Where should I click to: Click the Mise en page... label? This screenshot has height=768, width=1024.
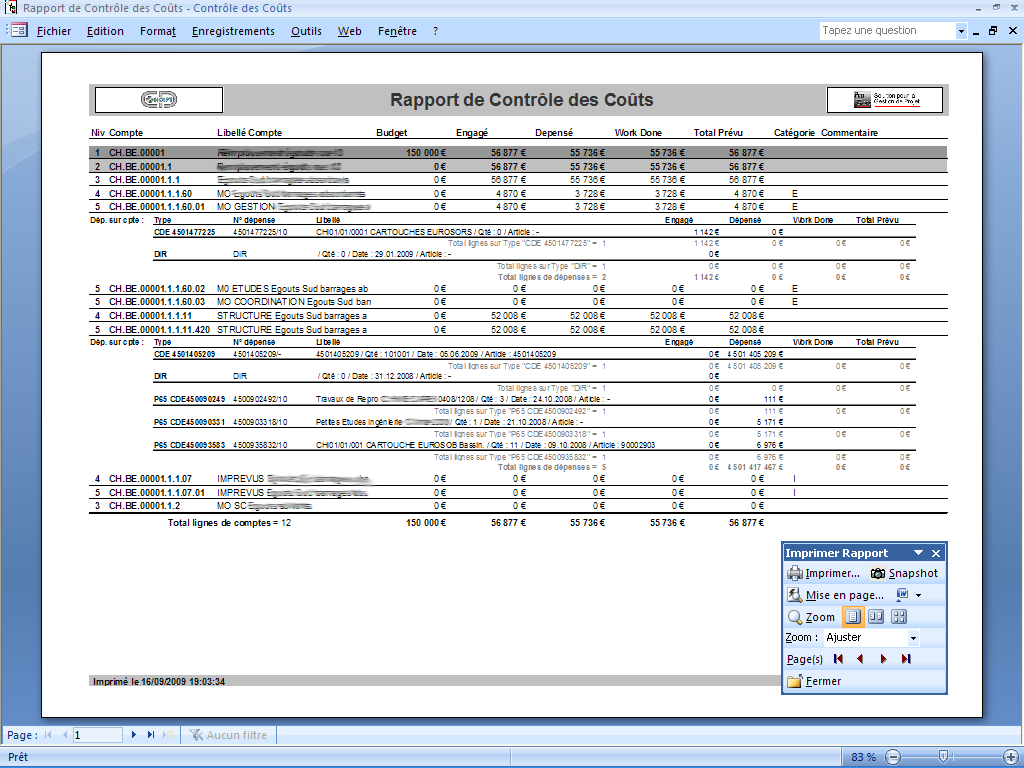click(844, 595)
